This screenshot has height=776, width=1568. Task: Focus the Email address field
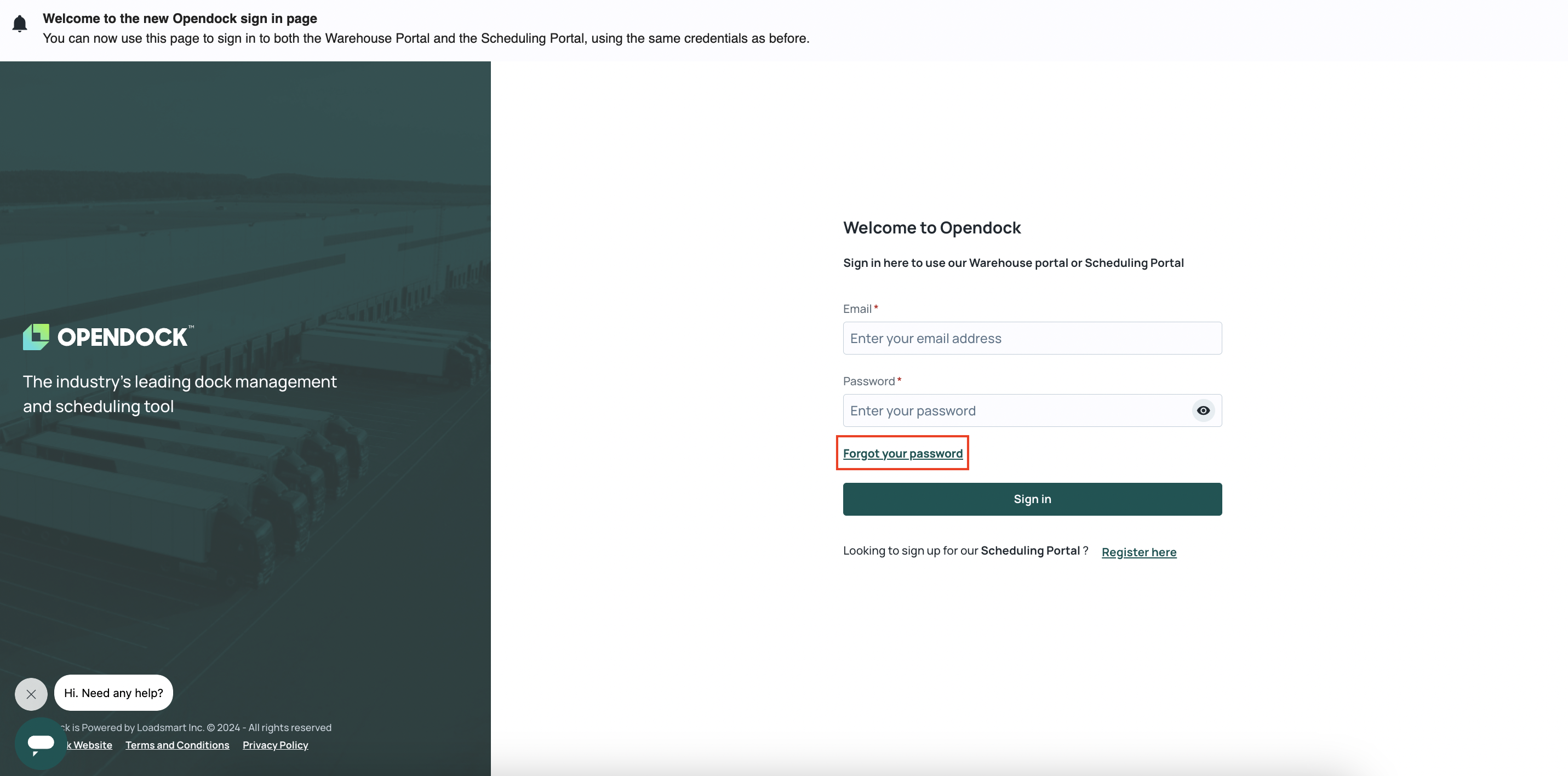1032,338
